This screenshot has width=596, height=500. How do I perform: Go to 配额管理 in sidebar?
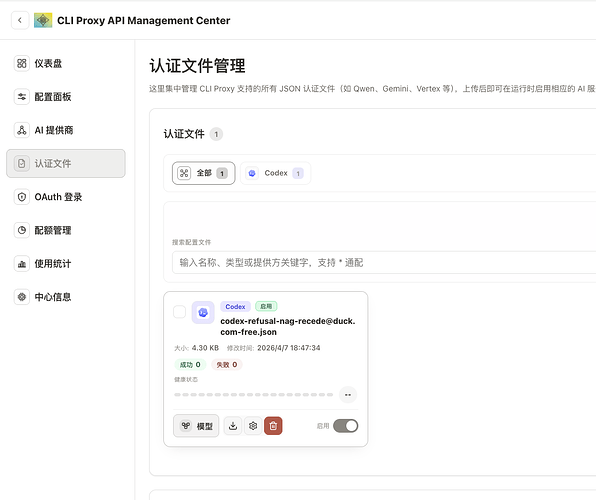pyautogui.click(x=66, y=230)
